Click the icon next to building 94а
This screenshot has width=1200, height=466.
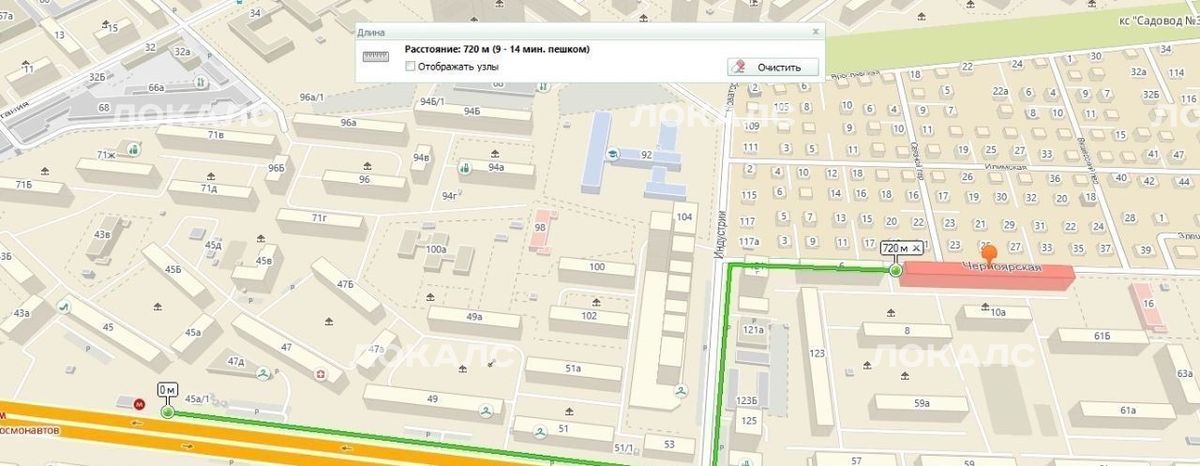[463, 168]
